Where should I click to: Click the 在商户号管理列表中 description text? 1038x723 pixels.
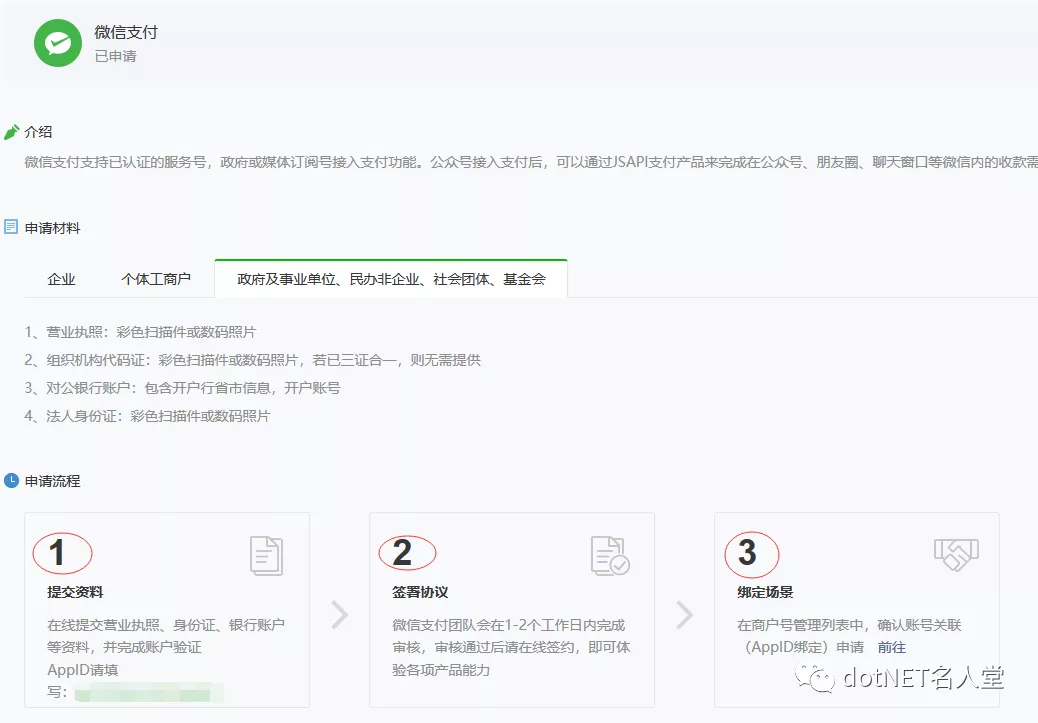tap(849, 636)
